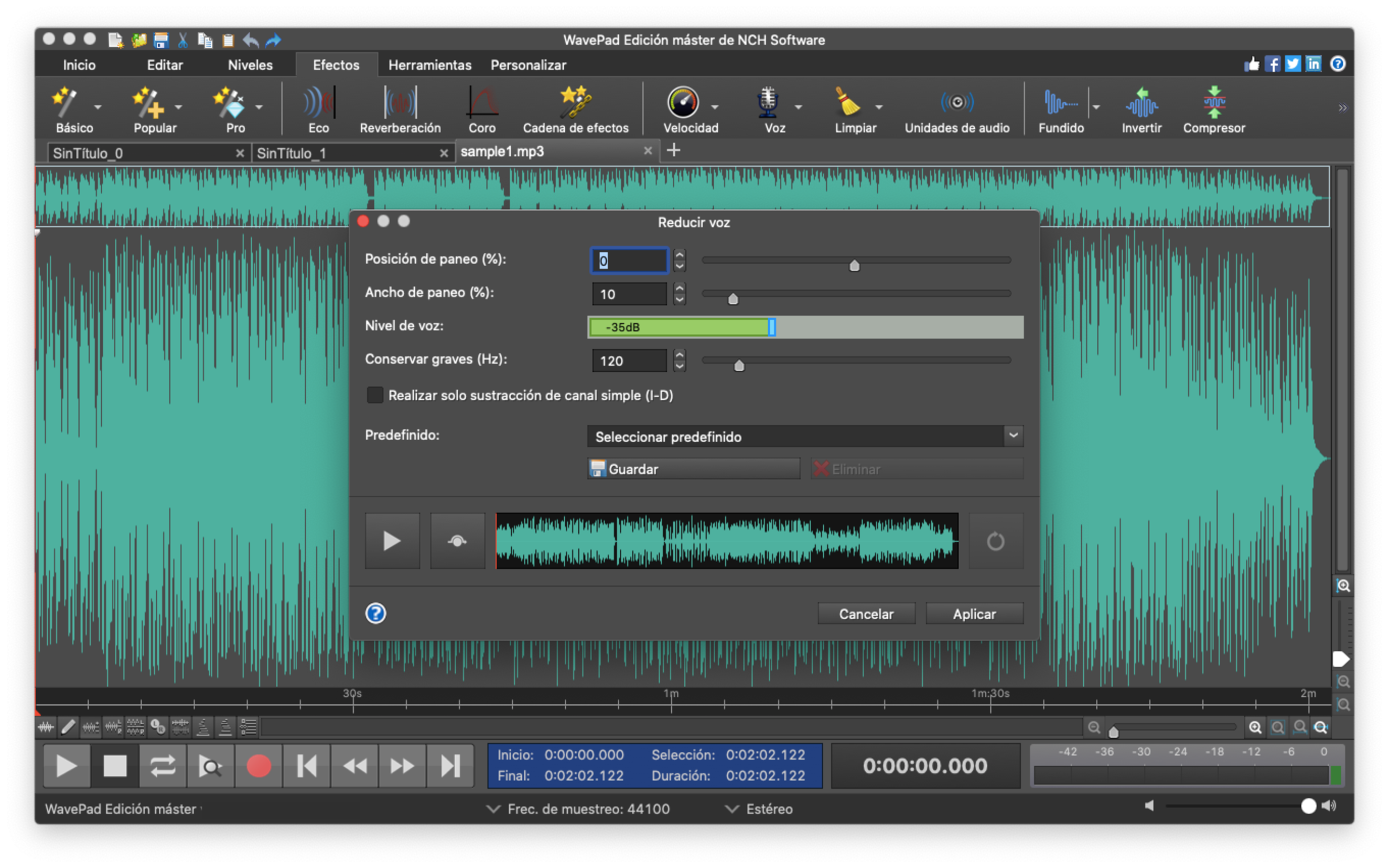Click the undo arrow icon
Screen dimensions: 1389x868
click(x=250, y=40)
